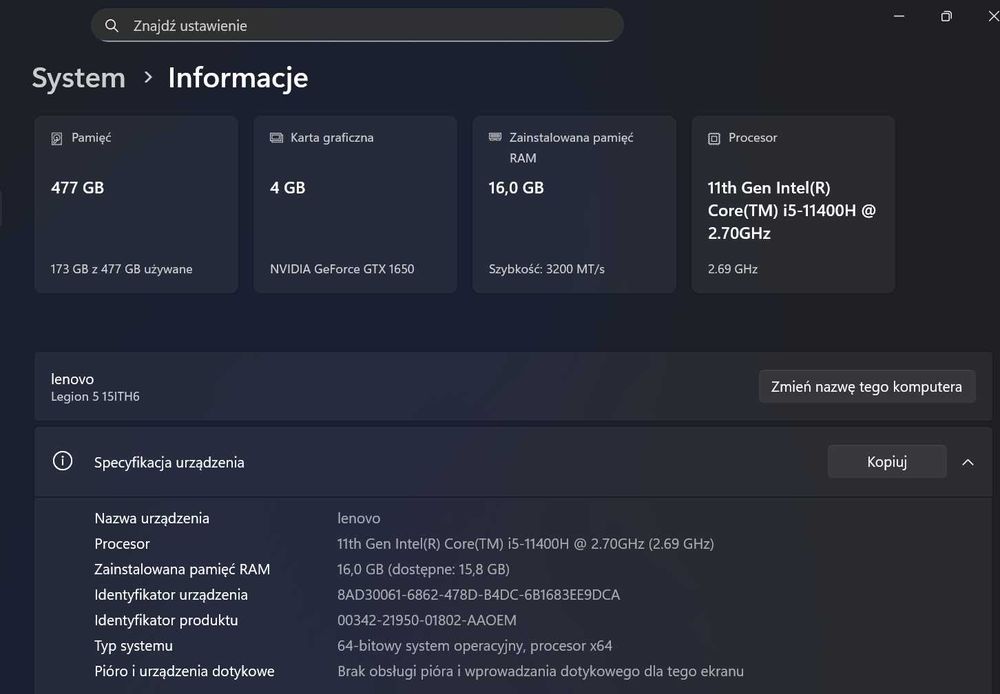Click the '2.69 GHz' value in Procesor card

coord(733,269)
